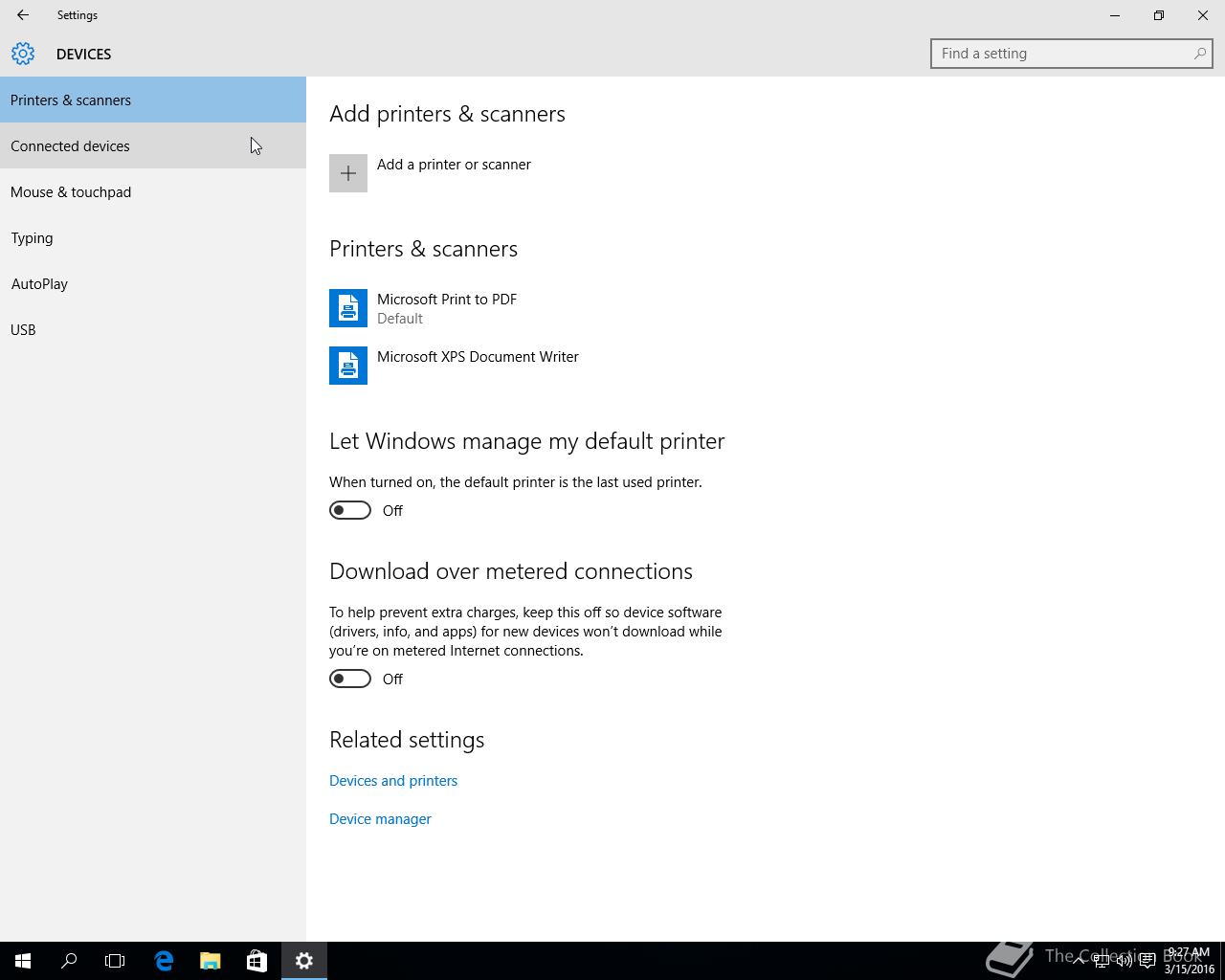Open the Devices and printers link
The image size is (1225, 980).
(393, 781)
